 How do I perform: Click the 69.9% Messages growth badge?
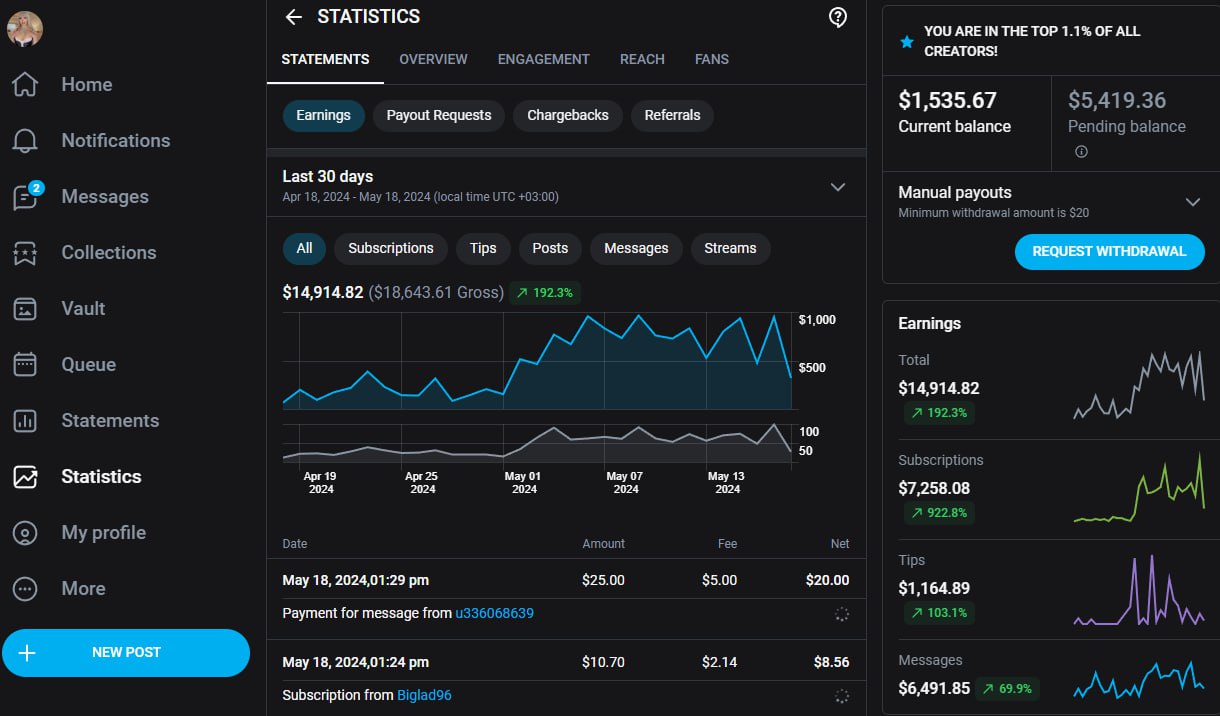pyautogui.click(x=1006, y=689)
